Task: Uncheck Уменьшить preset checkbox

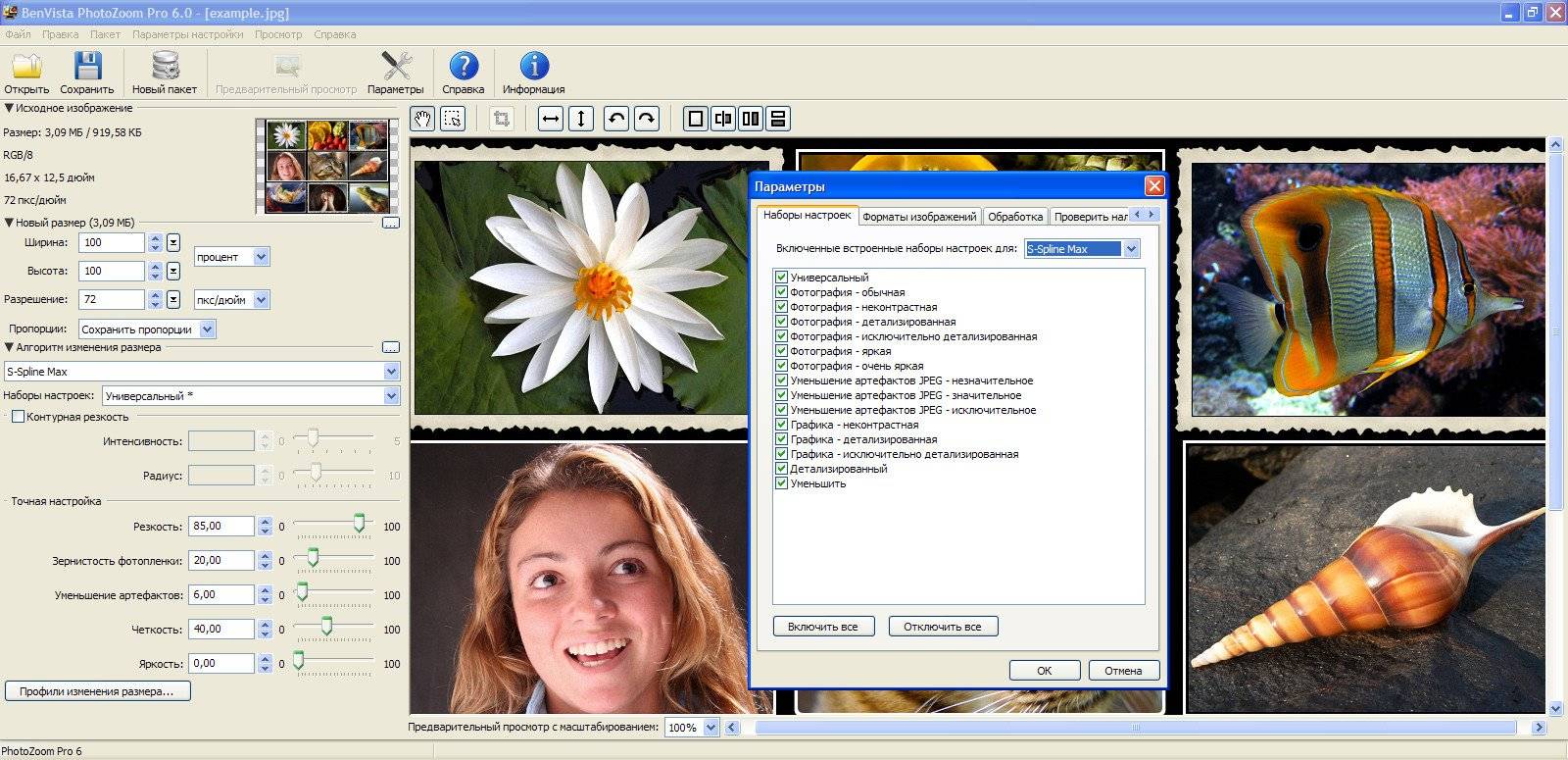Action: click(781, 483)
